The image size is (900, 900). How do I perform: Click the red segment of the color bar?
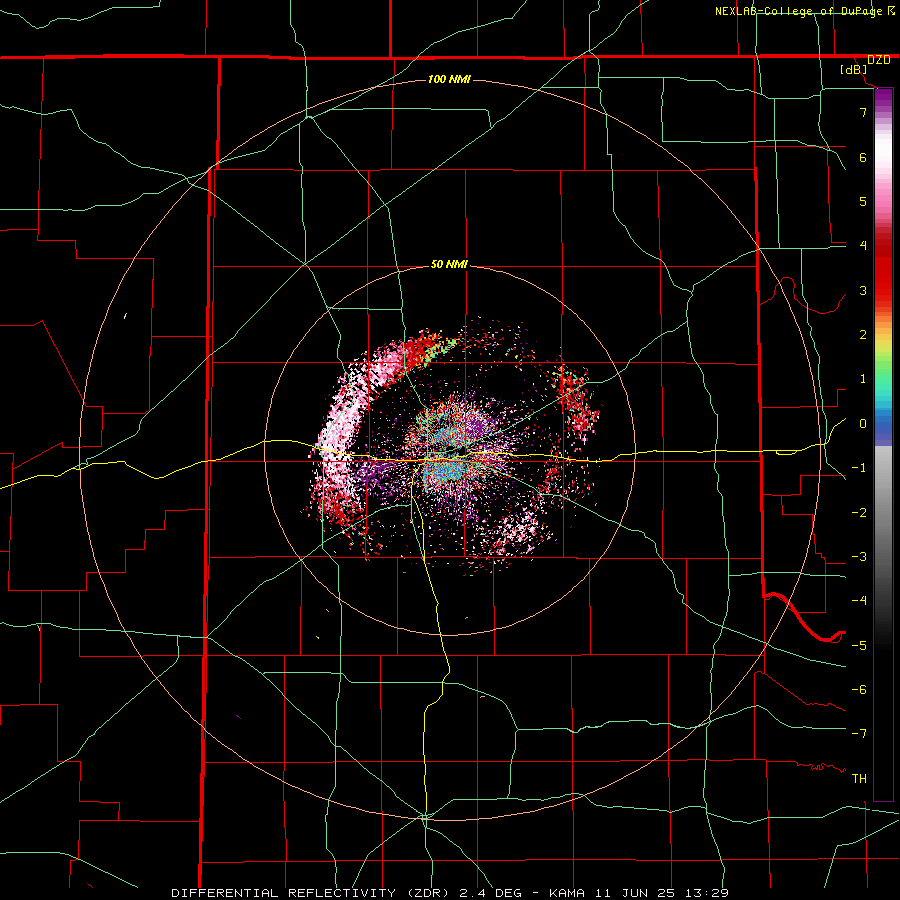pyautogui.click(x=883, y=267)
